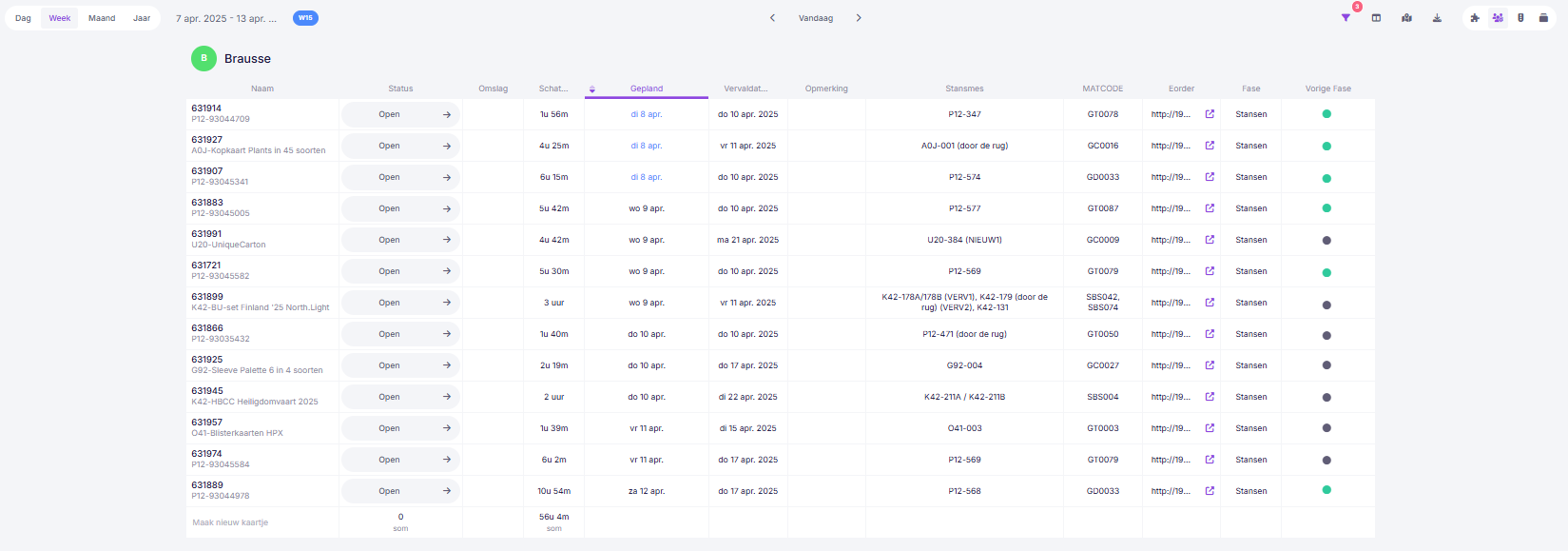The height and width of the screenshot is (551, 1568).
Task: Expand the Open status arrow for 631957
Action: click(x=447, y=428)
